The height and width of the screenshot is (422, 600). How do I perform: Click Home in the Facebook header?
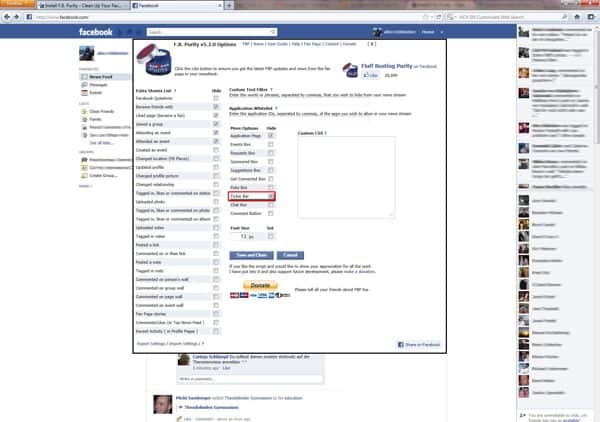tap(428, 32)
